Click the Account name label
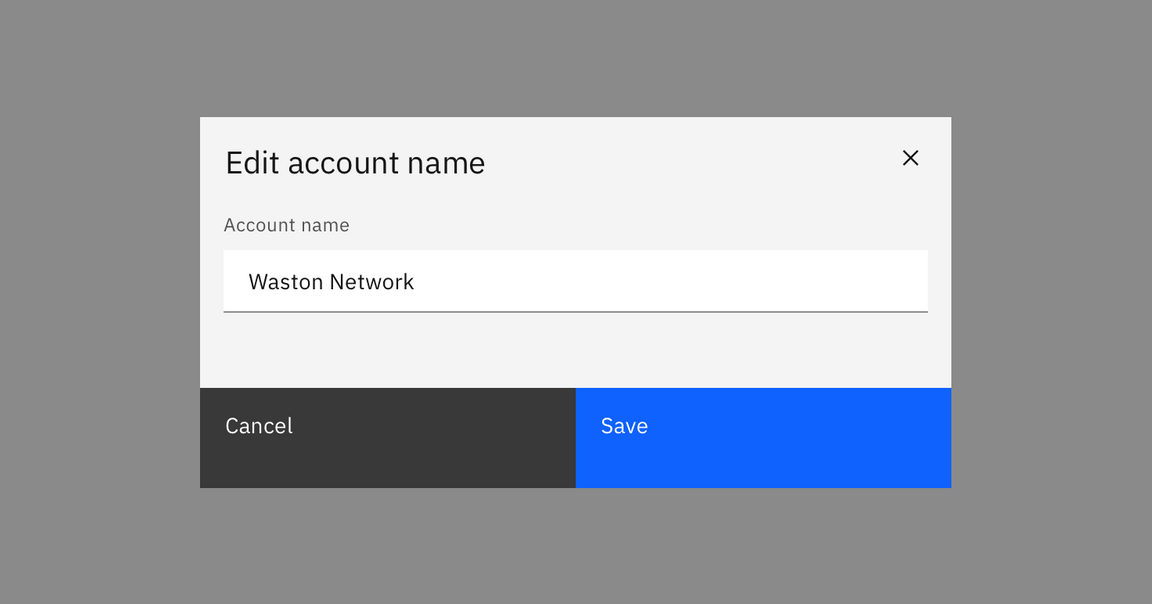 click(287, 225)
